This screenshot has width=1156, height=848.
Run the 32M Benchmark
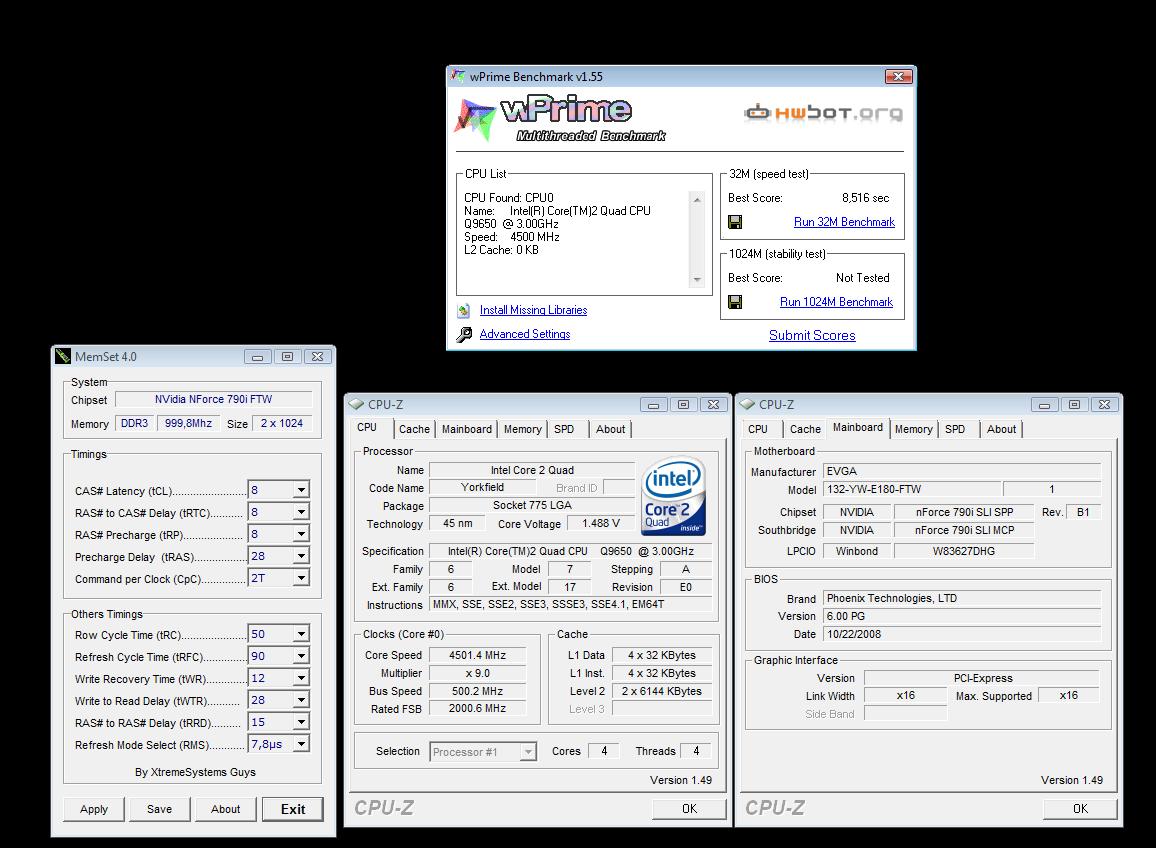coord(844,222)
